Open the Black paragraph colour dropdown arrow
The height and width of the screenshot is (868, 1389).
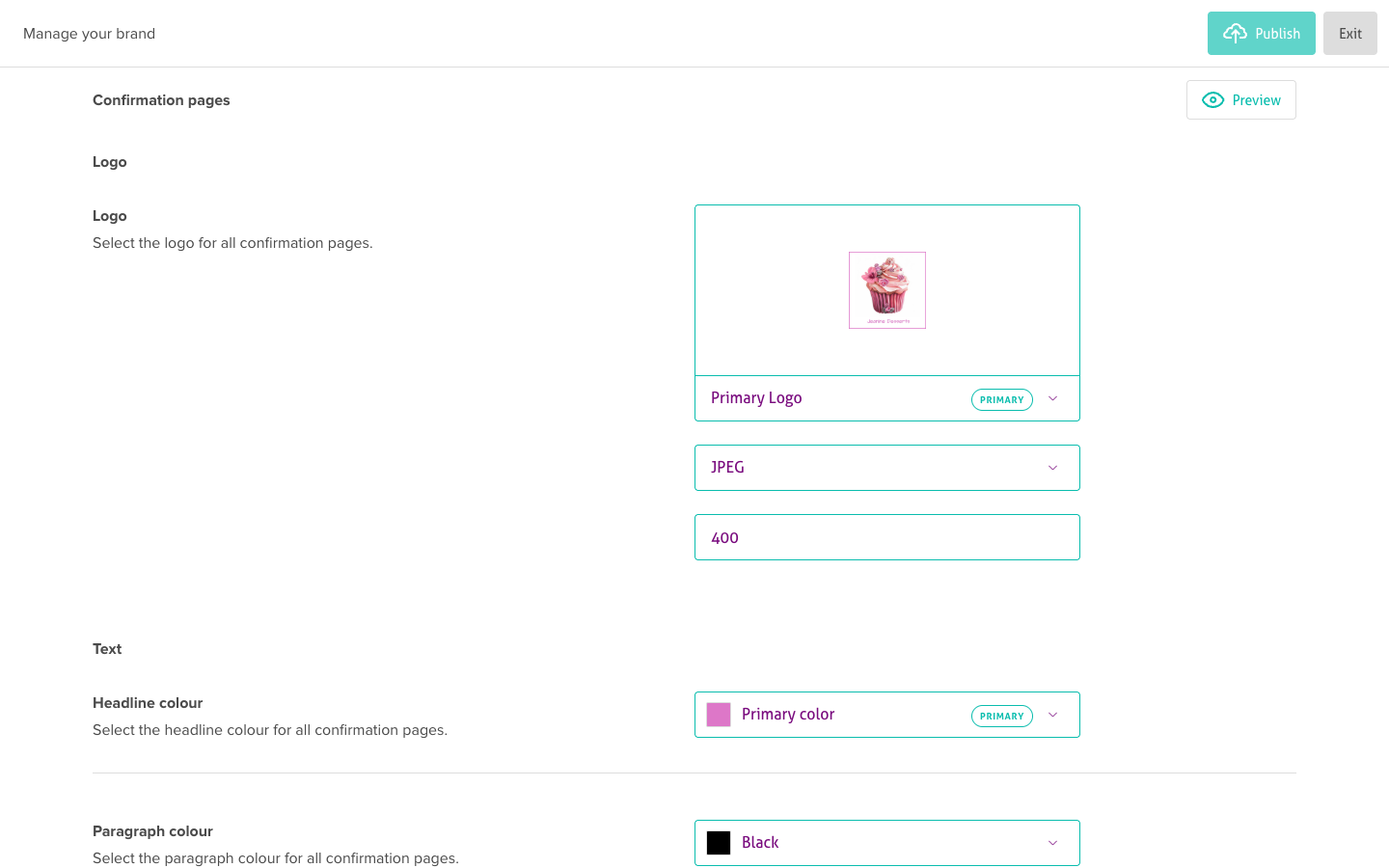click(1052, 843)
